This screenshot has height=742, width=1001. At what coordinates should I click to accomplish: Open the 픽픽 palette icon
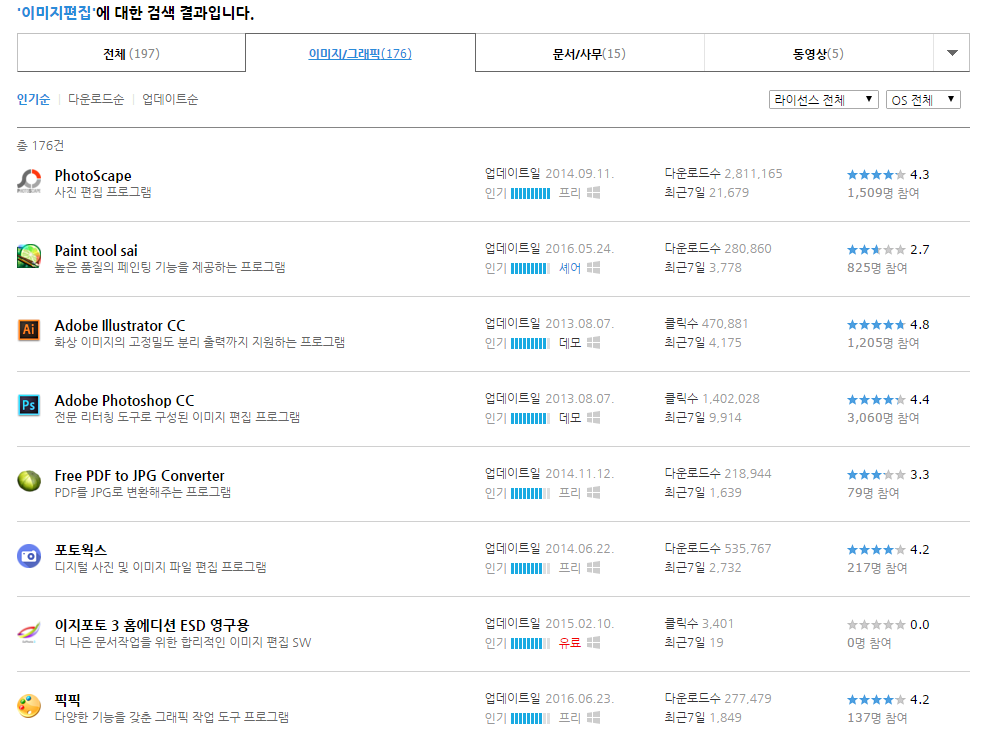tap(29, 706)
